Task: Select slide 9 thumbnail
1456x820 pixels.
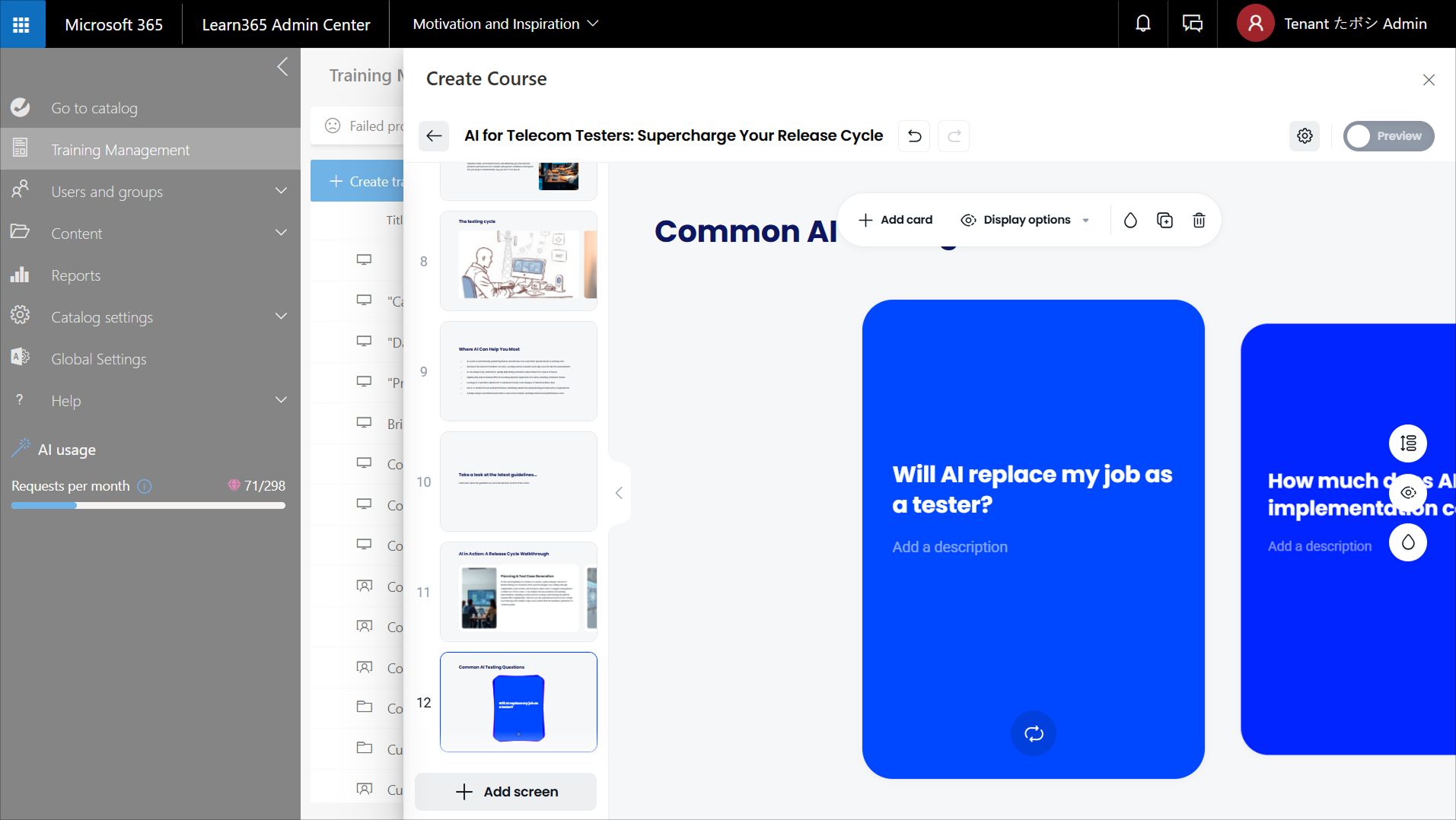Action: click(518, 371)
